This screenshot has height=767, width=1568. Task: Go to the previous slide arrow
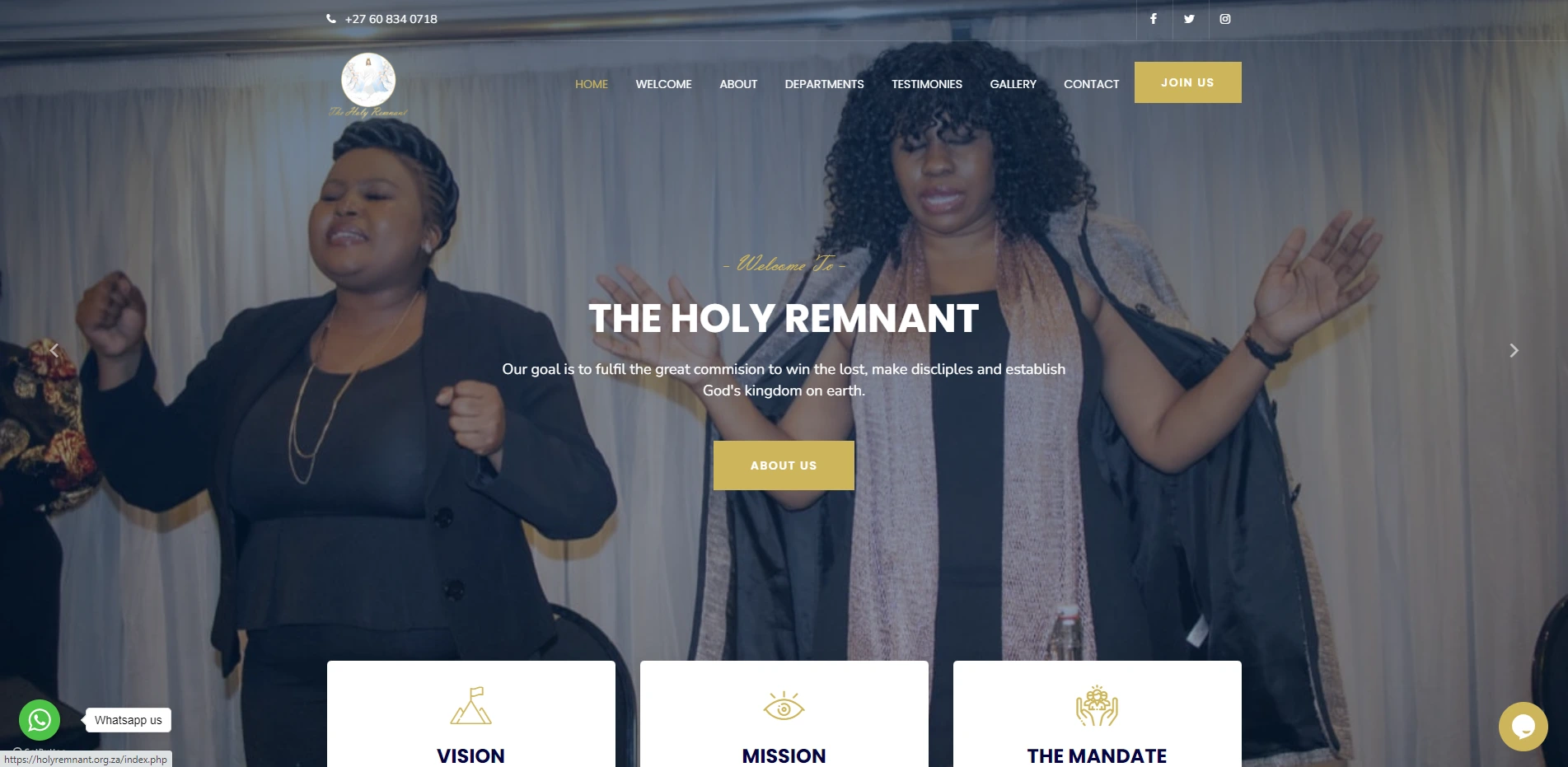point(54,350)
